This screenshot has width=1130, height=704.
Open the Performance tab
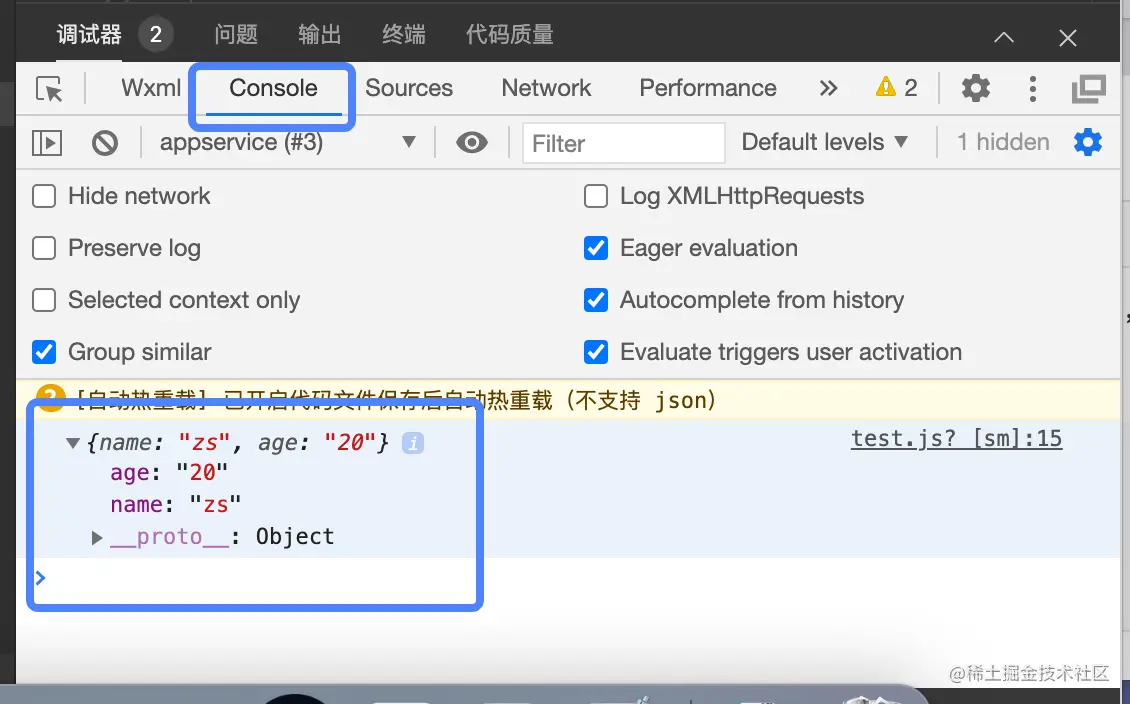(x=708, y=88)
